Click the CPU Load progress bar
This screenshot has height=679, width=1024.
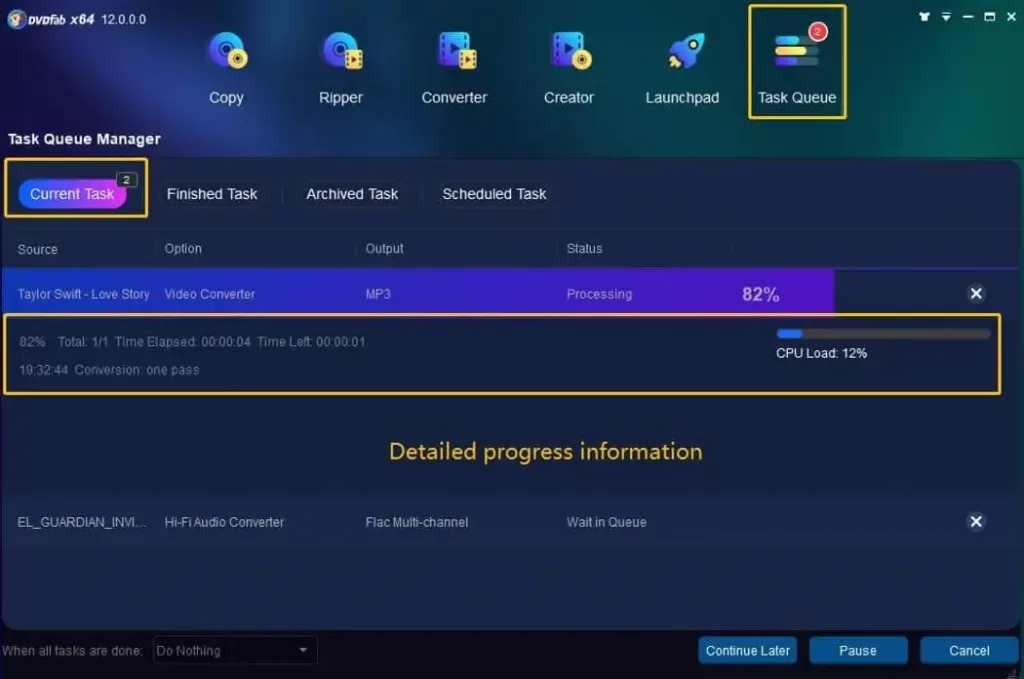coord(882,334)
